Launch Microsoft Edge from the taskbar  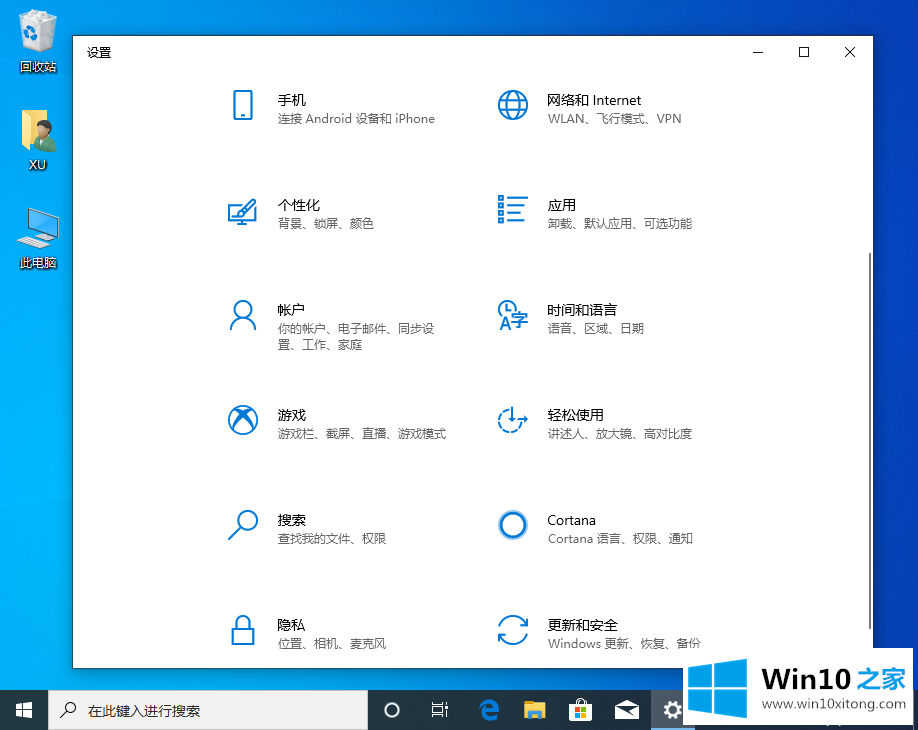(x=488, y=710)
